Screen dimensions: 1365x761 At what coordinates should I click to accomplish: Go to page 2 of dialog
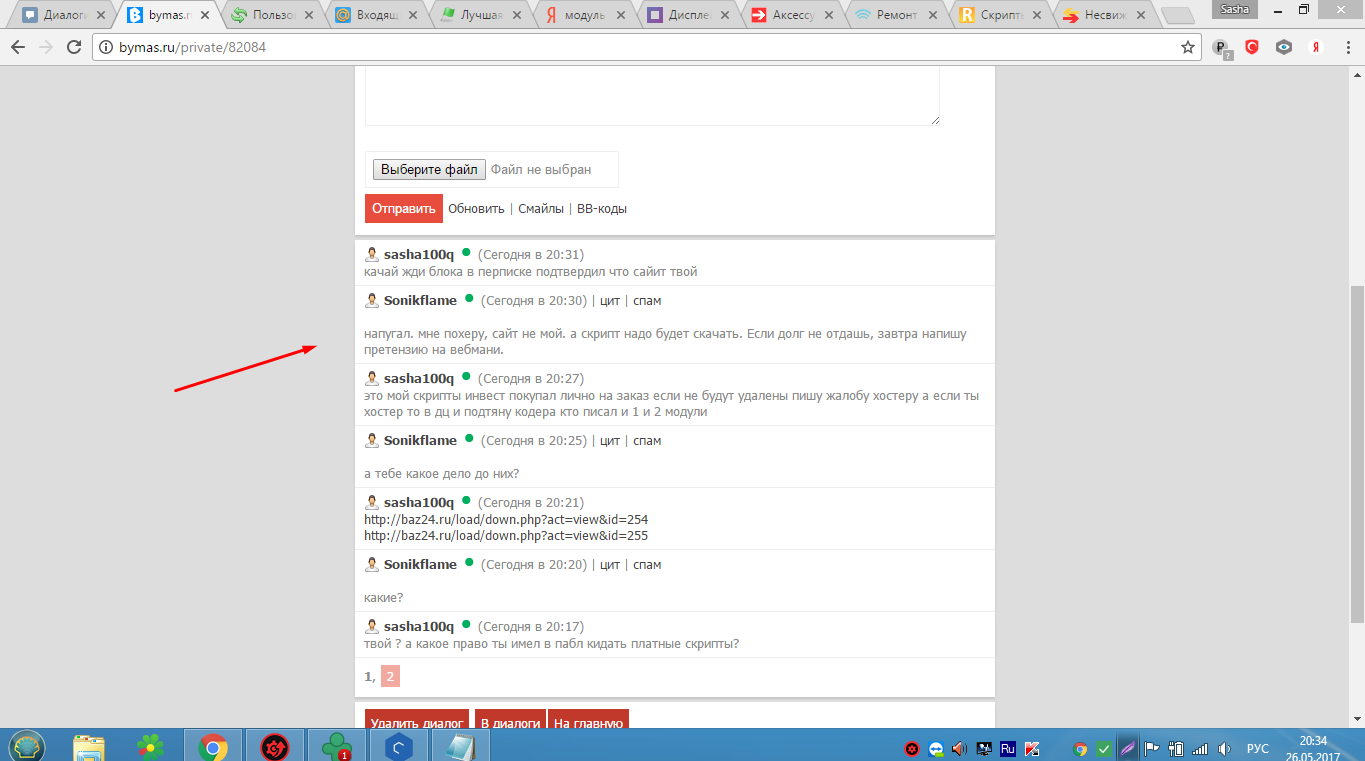pos(390,677)
